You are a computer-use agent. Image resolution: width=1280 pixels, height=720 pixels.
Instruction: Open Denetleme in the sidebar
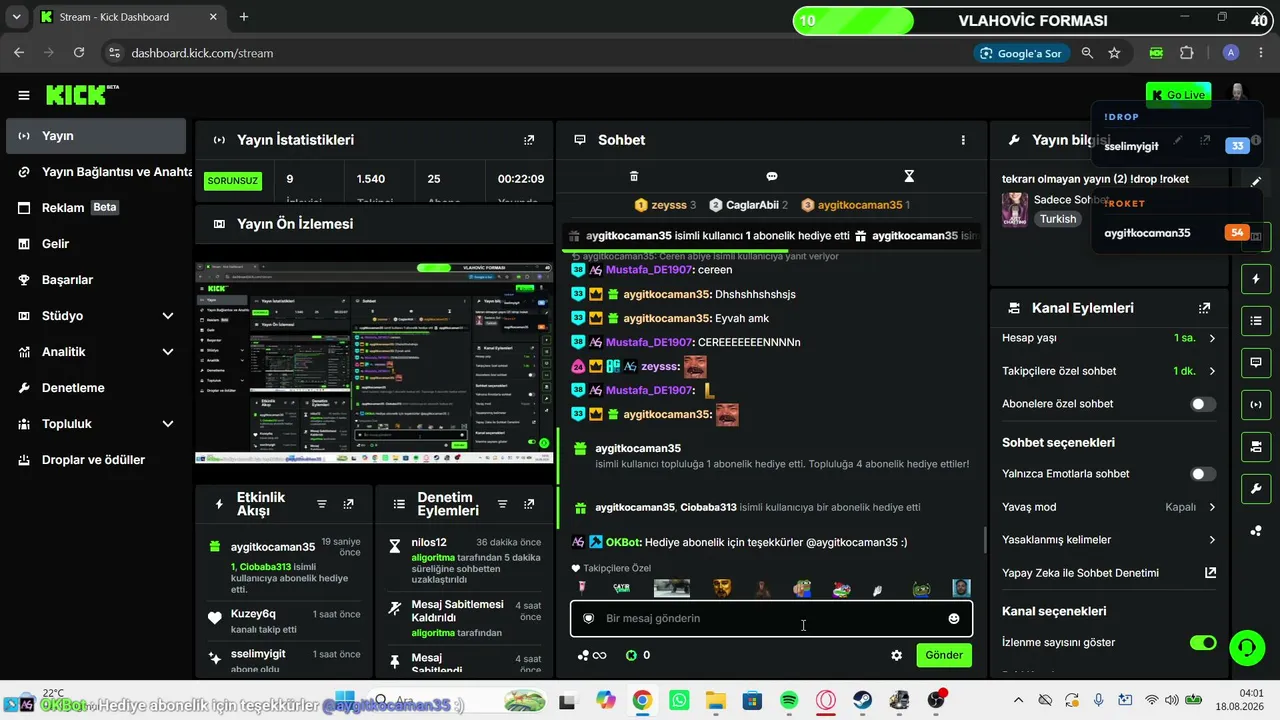96,388
